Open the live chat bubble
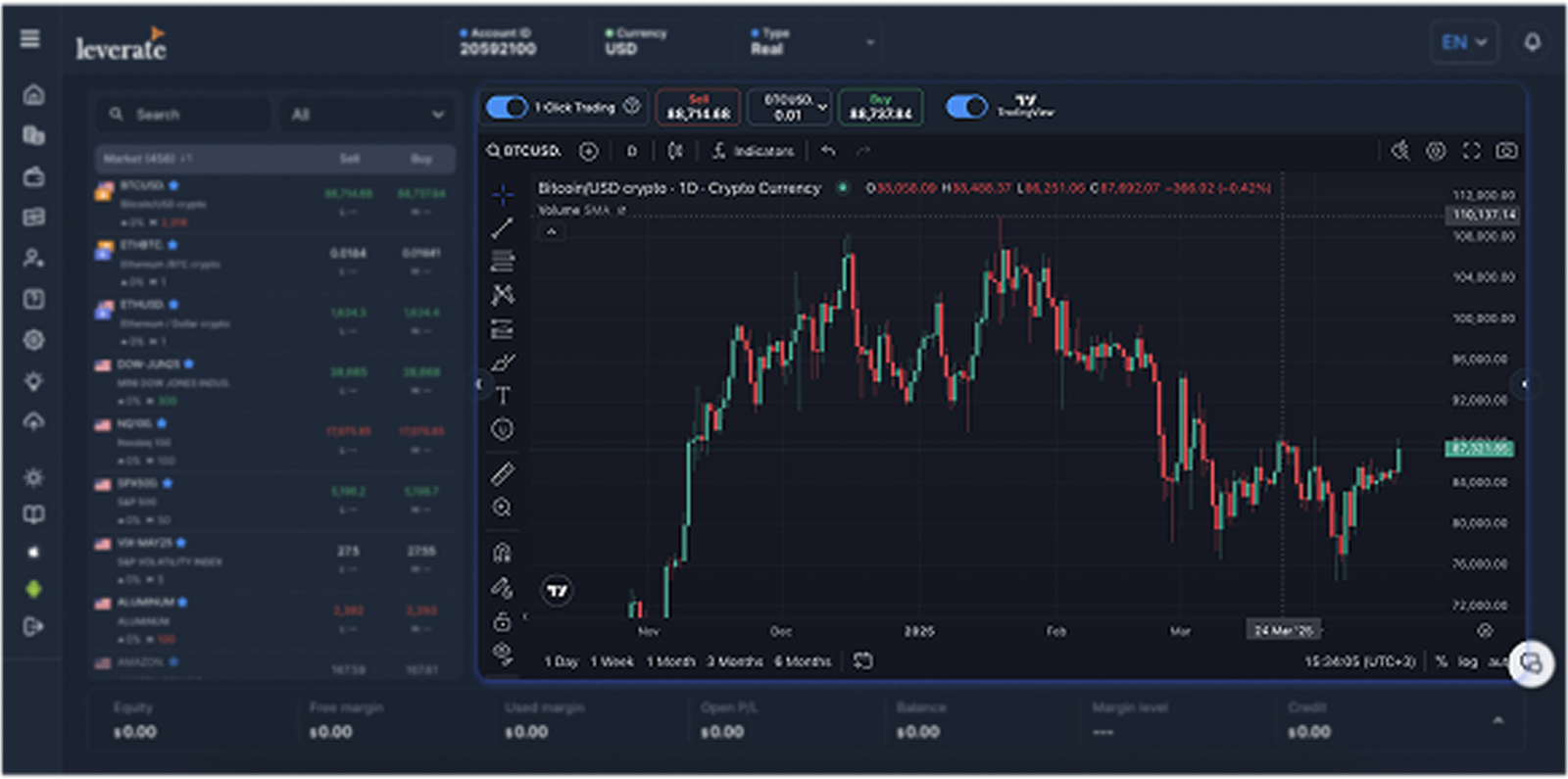The image size is (1568, 779). pos(1531,663)
